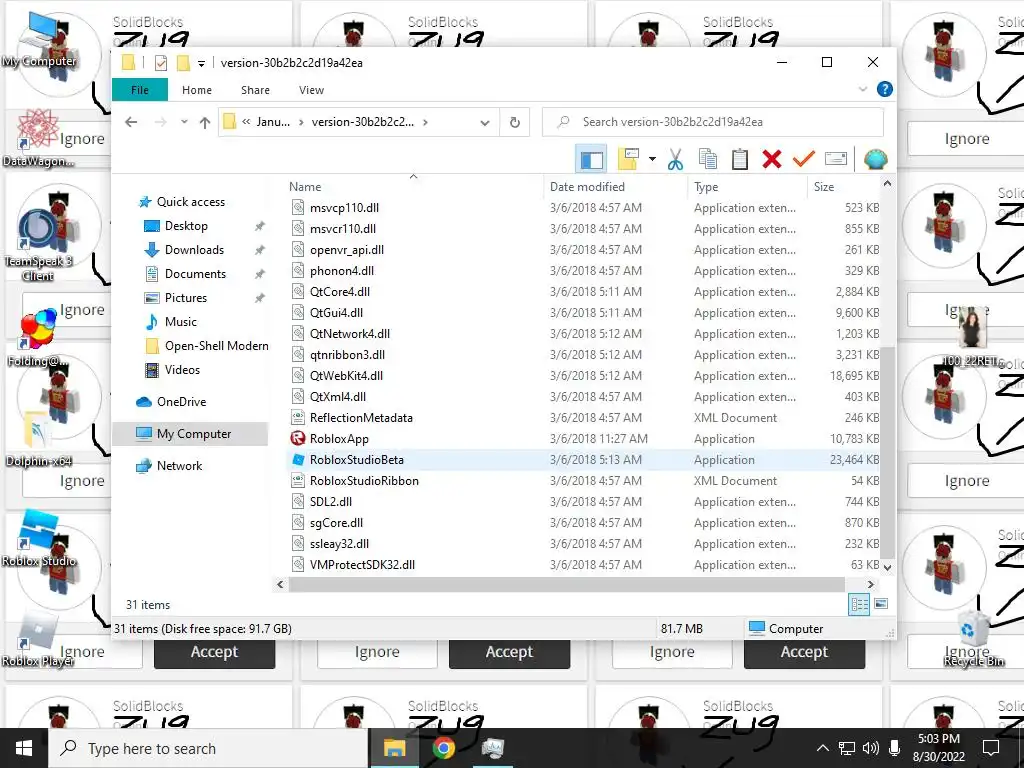
Task: Open the dropdown arrow beside Folder Options icon
Action: [652, 159]
